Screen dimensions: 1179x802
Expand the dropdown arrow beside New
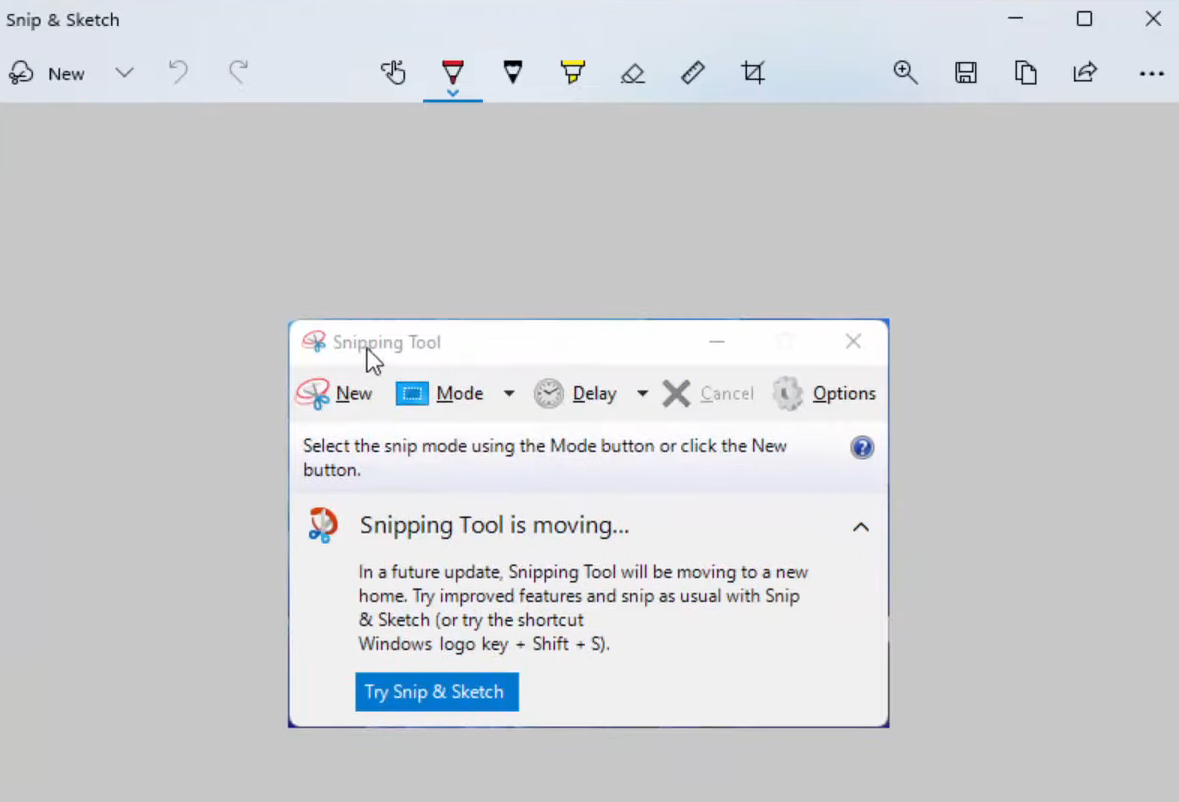(124, 73)
